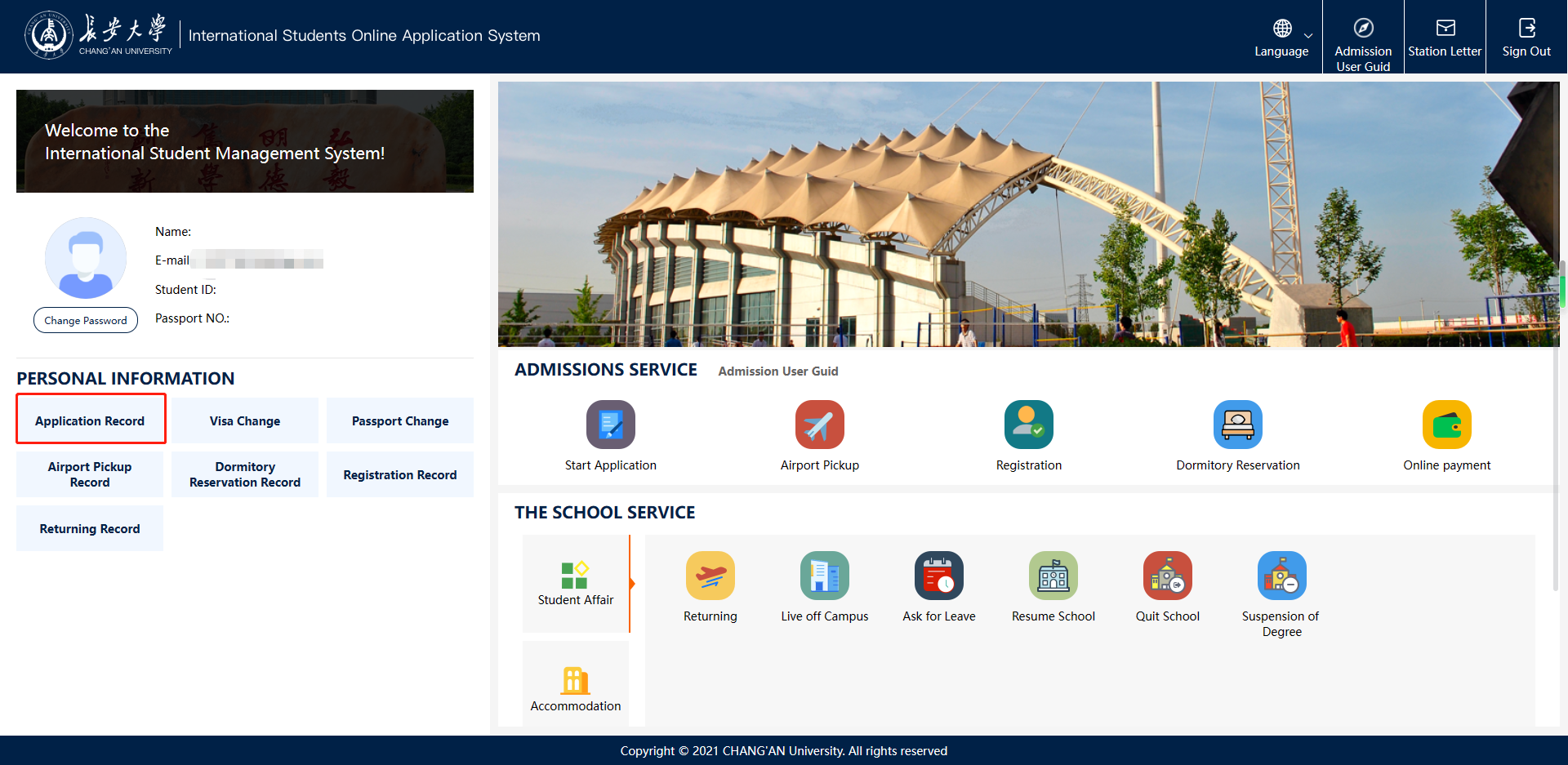Open the Returning service icon
1568x765 pixels.
click(710, 576)
